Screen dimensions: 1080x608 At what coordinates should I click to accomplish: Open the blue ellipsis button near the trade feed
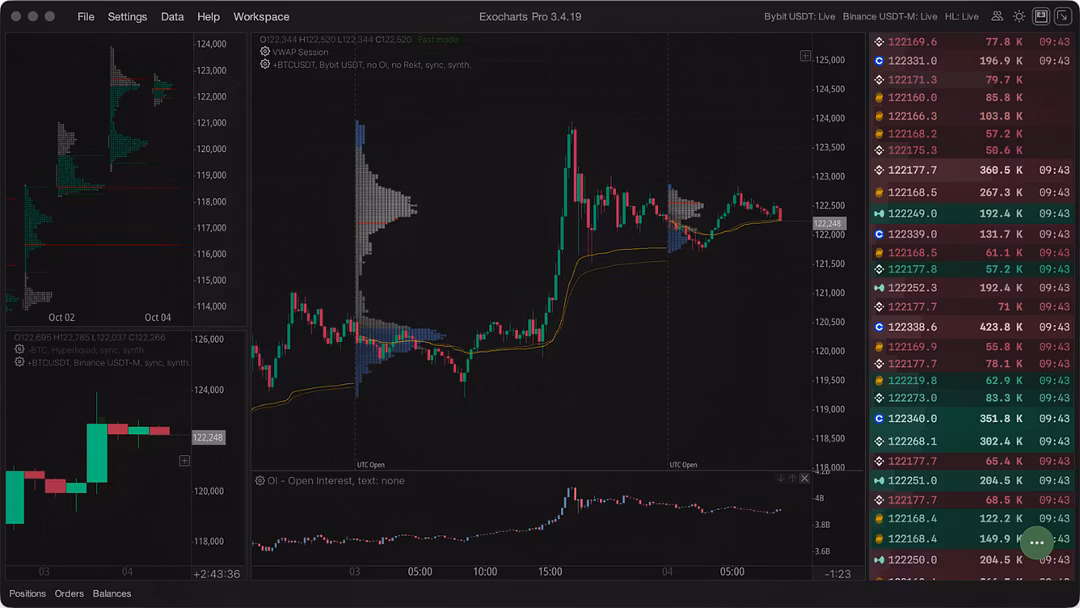click(1037, 542)
